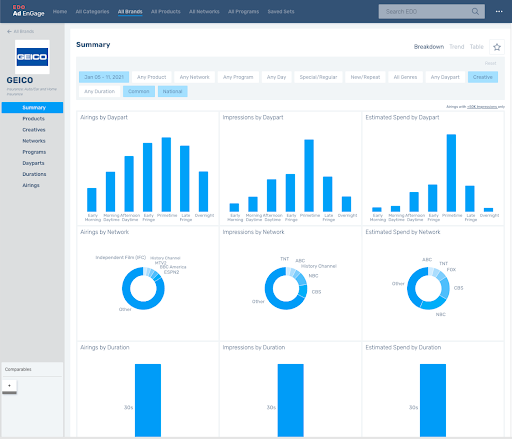Click Other label in Airings by Network
Image resolution: width=512 pixels, height=439 pixels.
125,309
